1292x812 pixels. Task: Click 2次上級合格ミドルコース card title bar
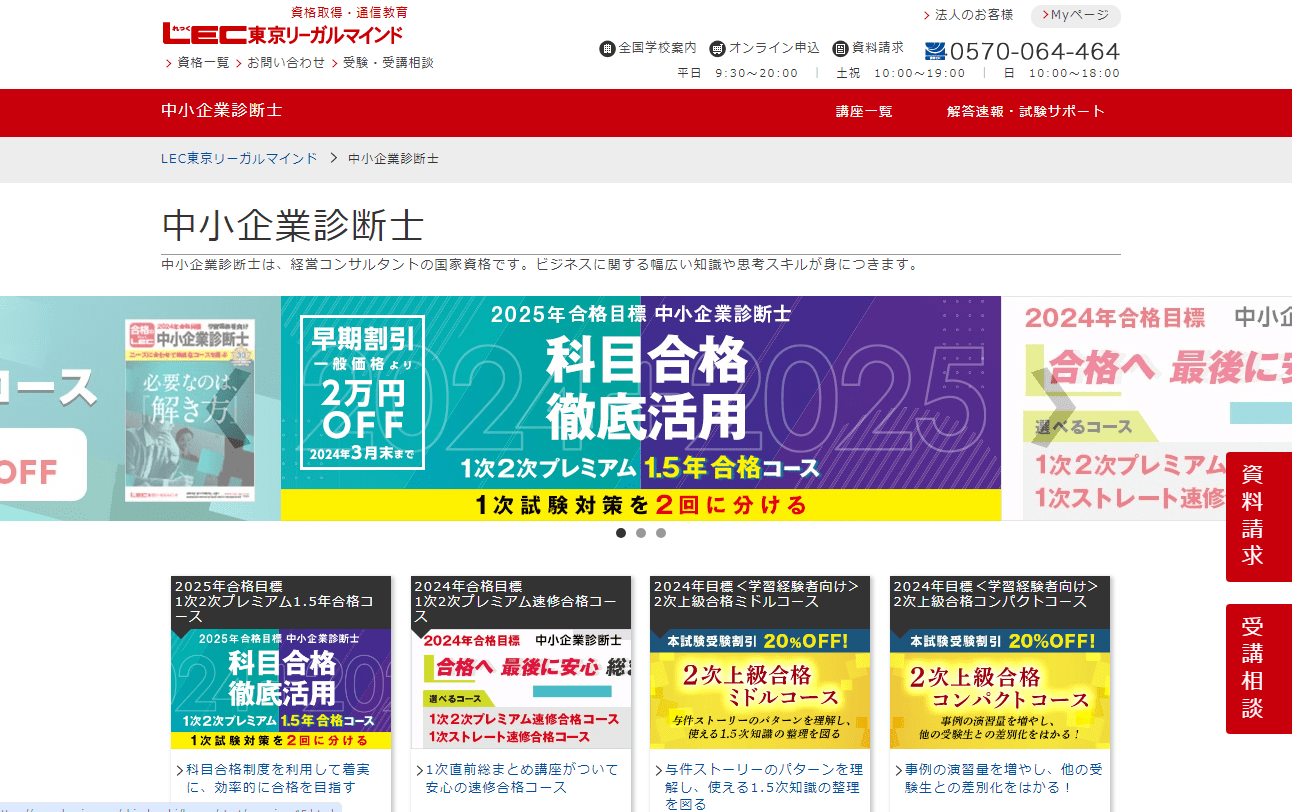[760, 602]
